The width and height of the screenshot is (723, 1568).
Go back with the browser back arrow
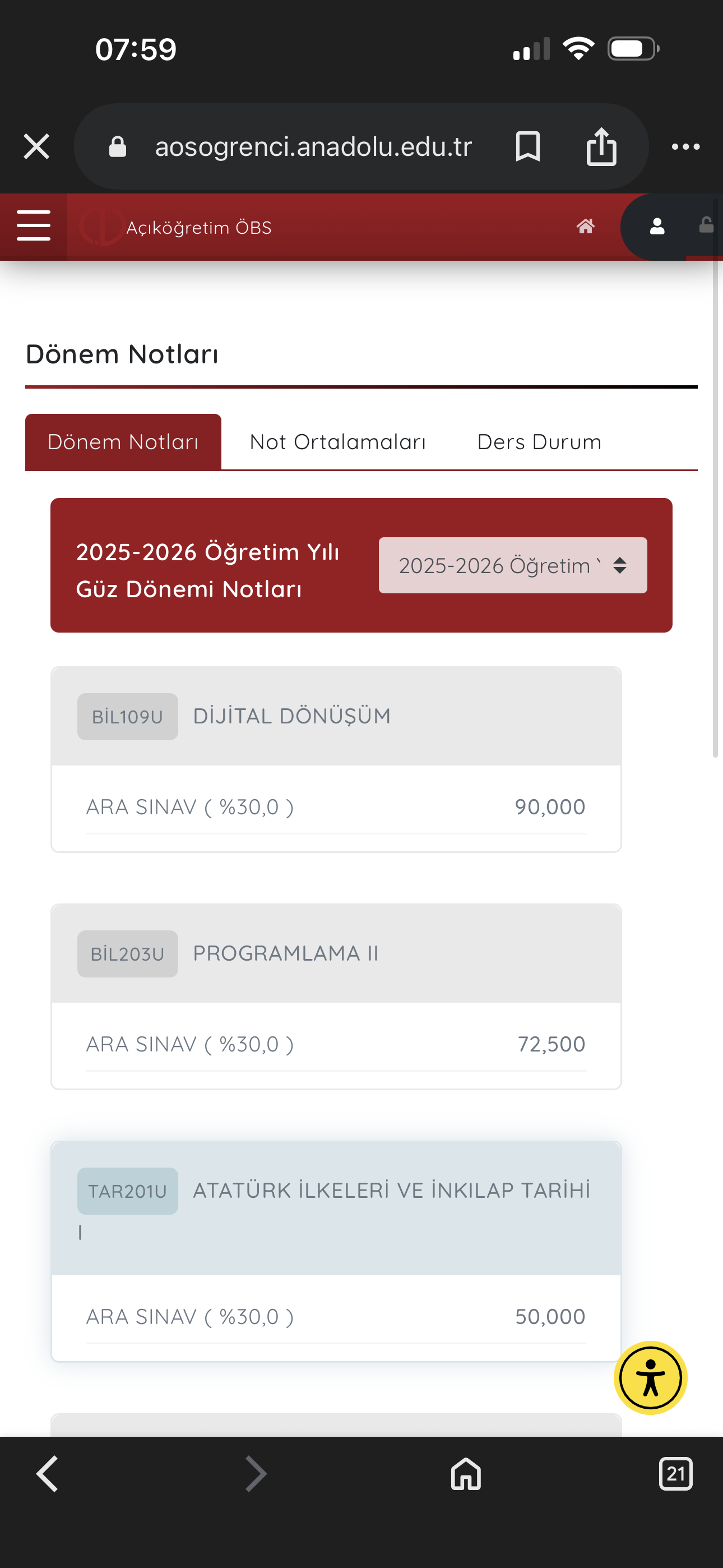click(48, 1474)
